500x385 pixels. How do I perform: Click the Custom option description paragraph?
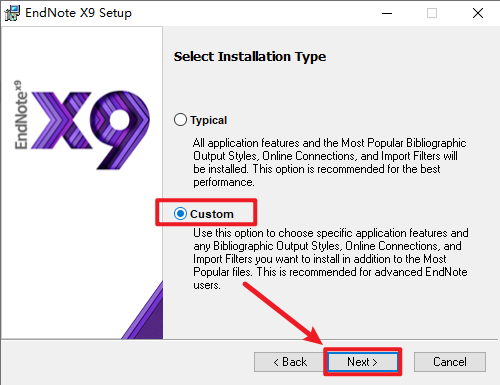click(x=331, y=259)
